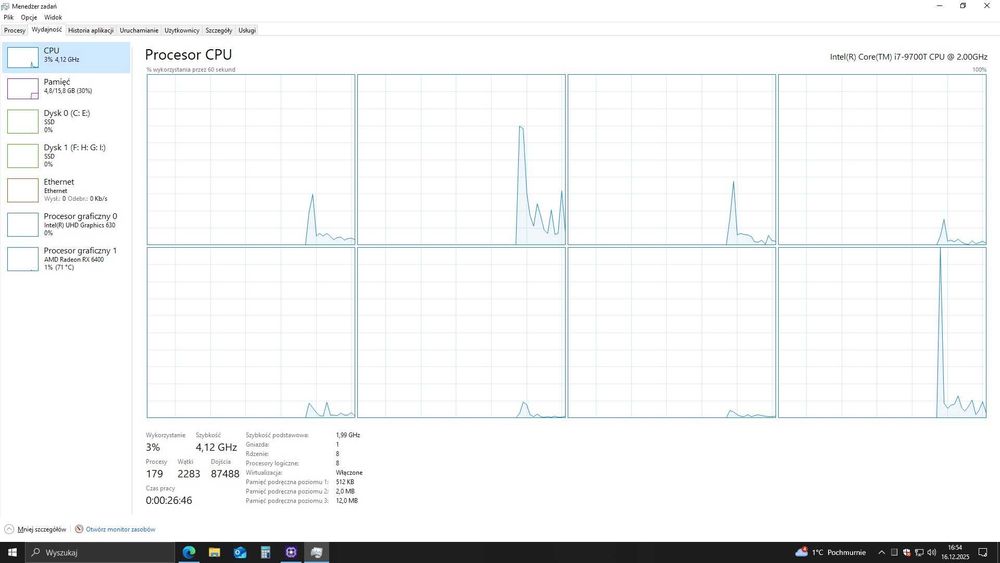Open the Plik menu
Viewport: 1000px width, 563px height.
(x=8, y=17)
